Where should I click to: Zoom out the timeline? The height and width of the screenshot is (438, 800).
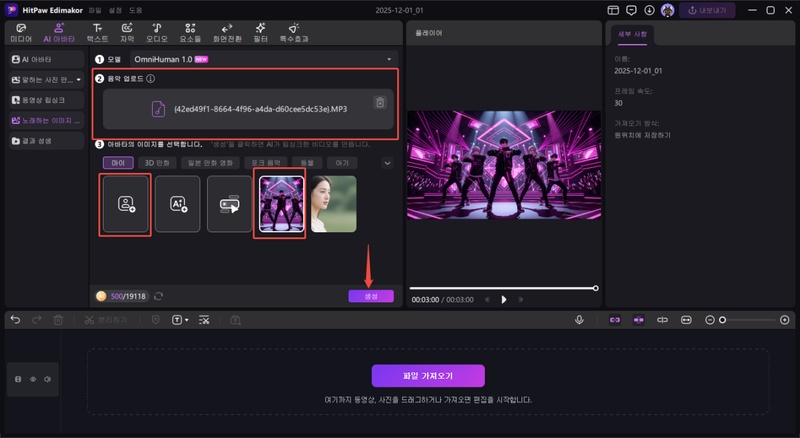click(x=710, y=320)
